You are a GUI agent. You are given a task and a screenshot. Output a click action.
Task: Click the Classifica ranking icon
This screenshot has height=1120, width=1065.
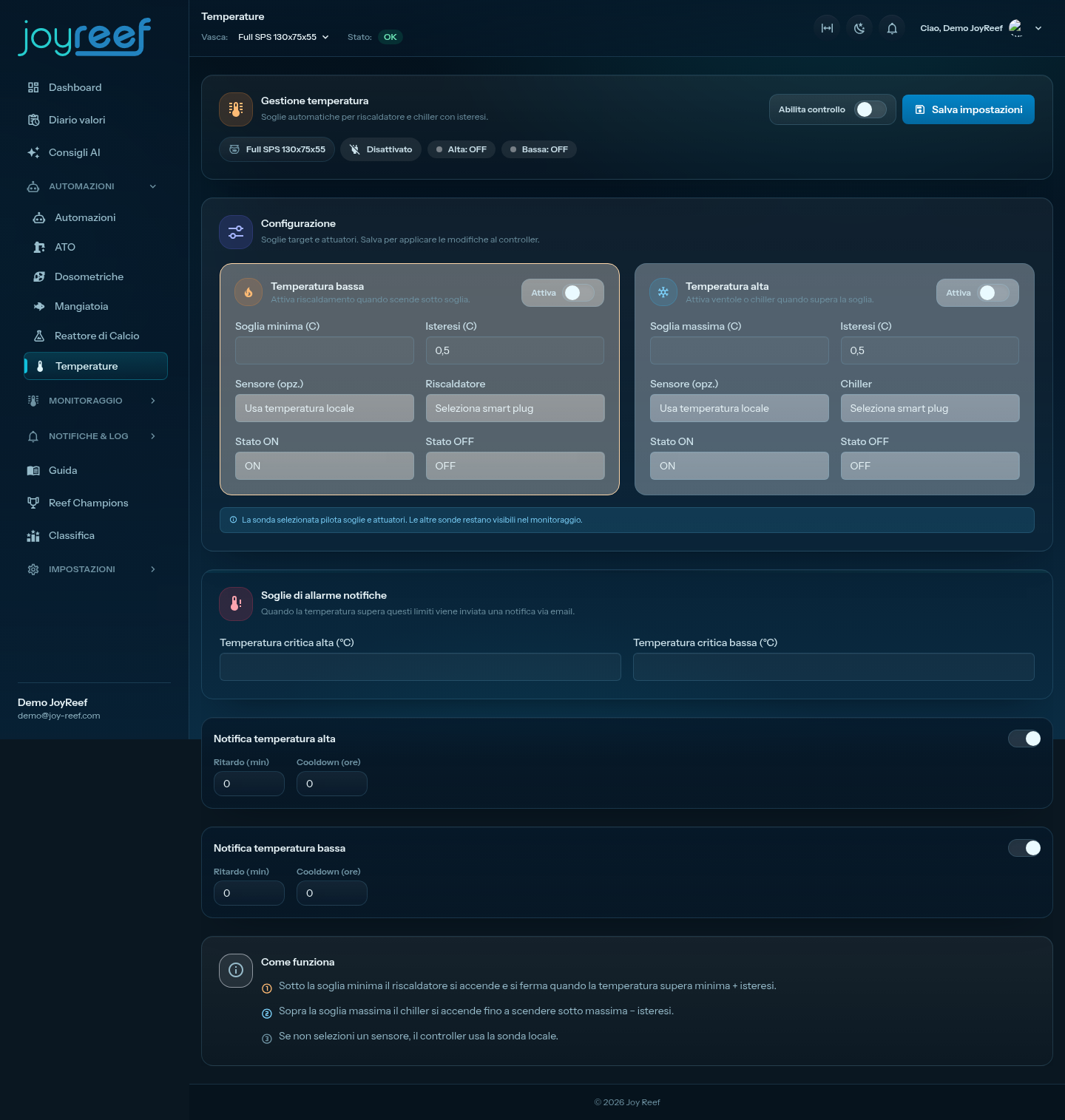(33, 535)
